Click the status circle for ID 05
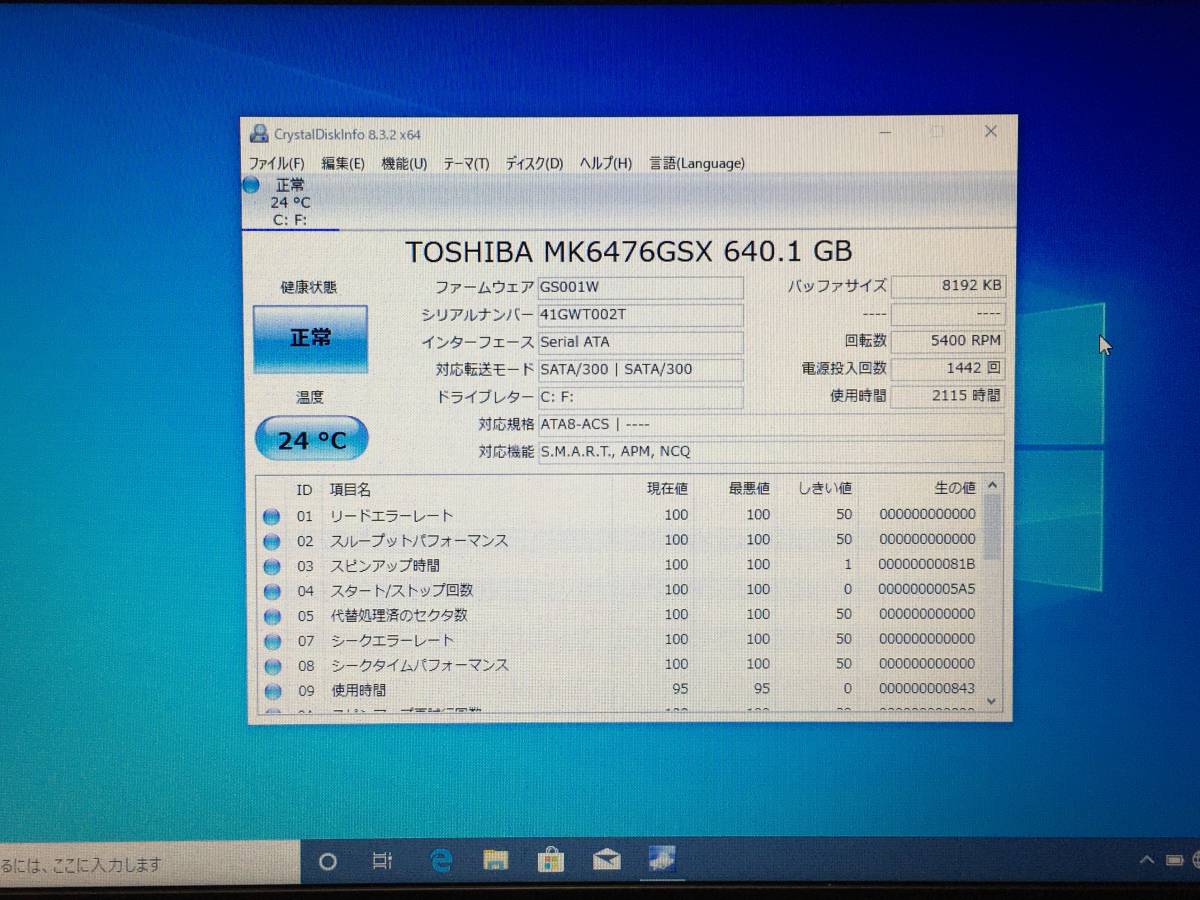1200x900 pixels. pyautogui.click(x=271, y=617)
